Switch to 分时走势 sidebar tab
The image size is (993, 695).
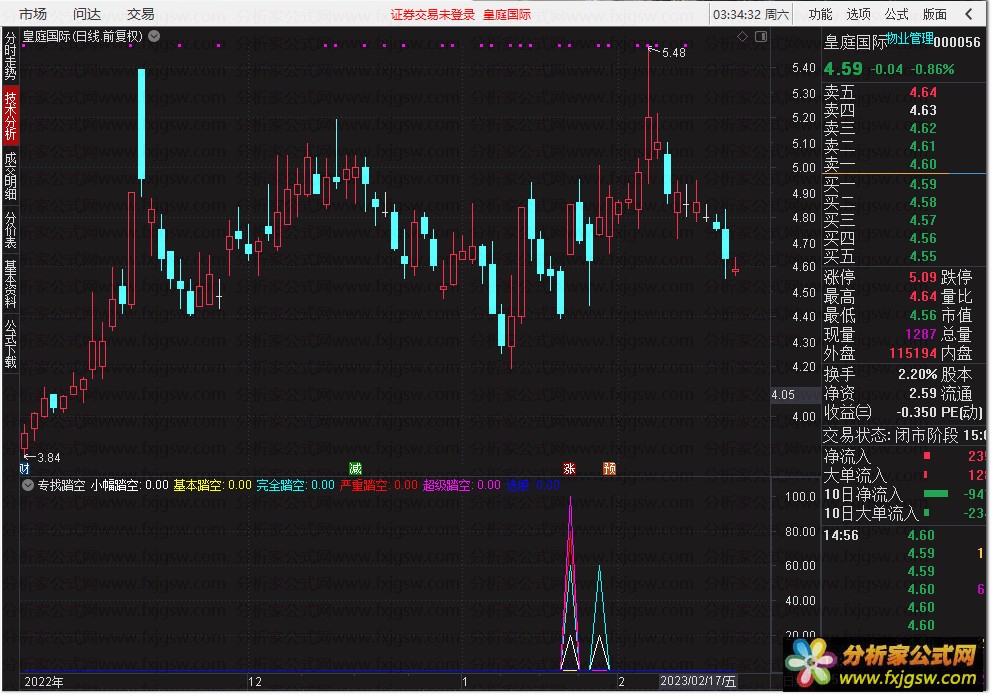pyautogui.click(x=11, y=56)
